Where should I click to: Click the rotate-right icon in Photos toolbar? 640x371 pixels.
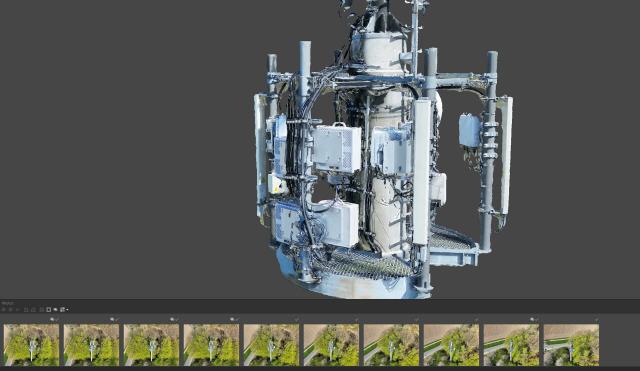click(x=26, y=309)
